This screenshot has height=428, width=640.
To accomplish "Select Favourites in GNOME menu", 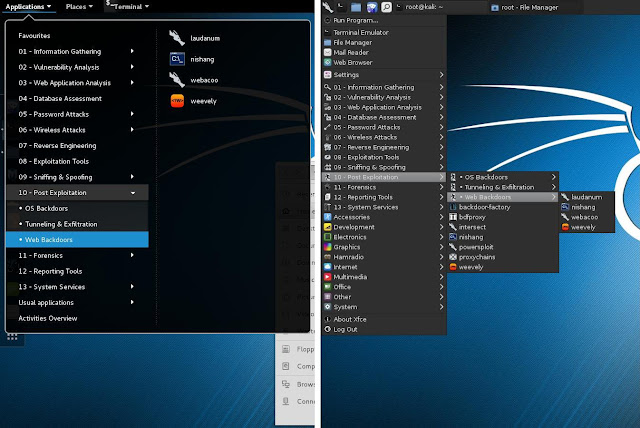I will [x=77, y=35].
